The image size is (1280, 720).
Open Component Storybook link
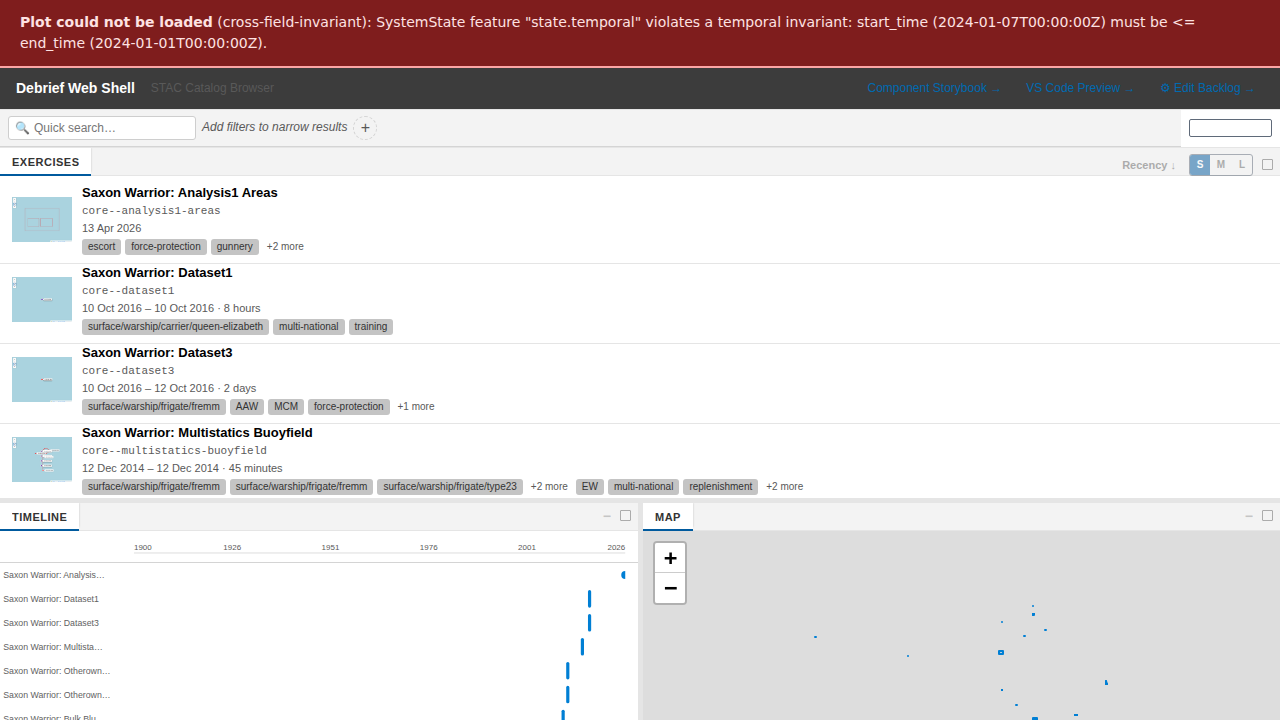934,88
